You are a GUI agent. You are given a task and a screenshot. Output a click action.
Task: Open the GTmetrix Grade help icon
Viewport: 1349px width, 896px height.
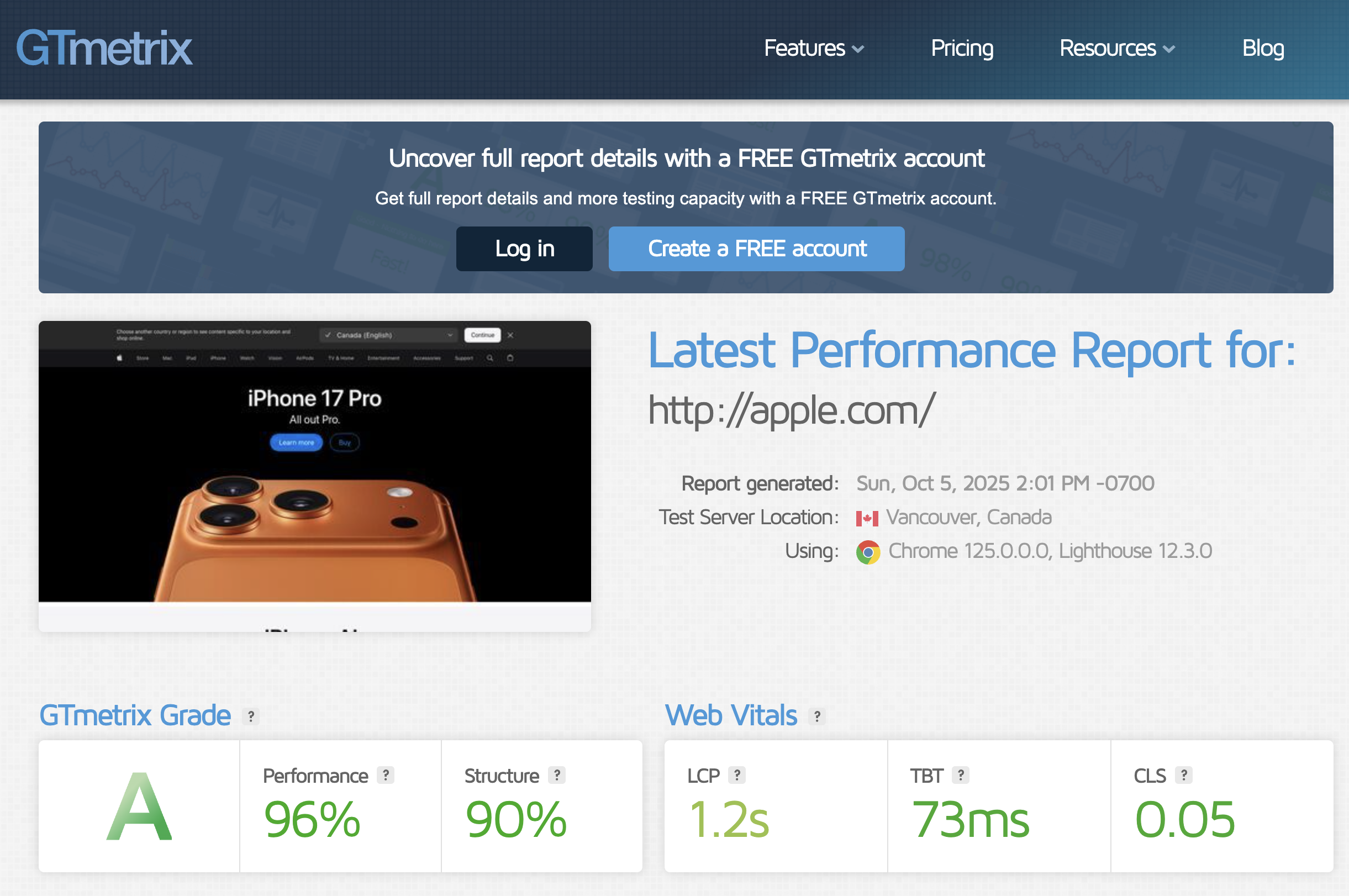[x=250, y=716]
